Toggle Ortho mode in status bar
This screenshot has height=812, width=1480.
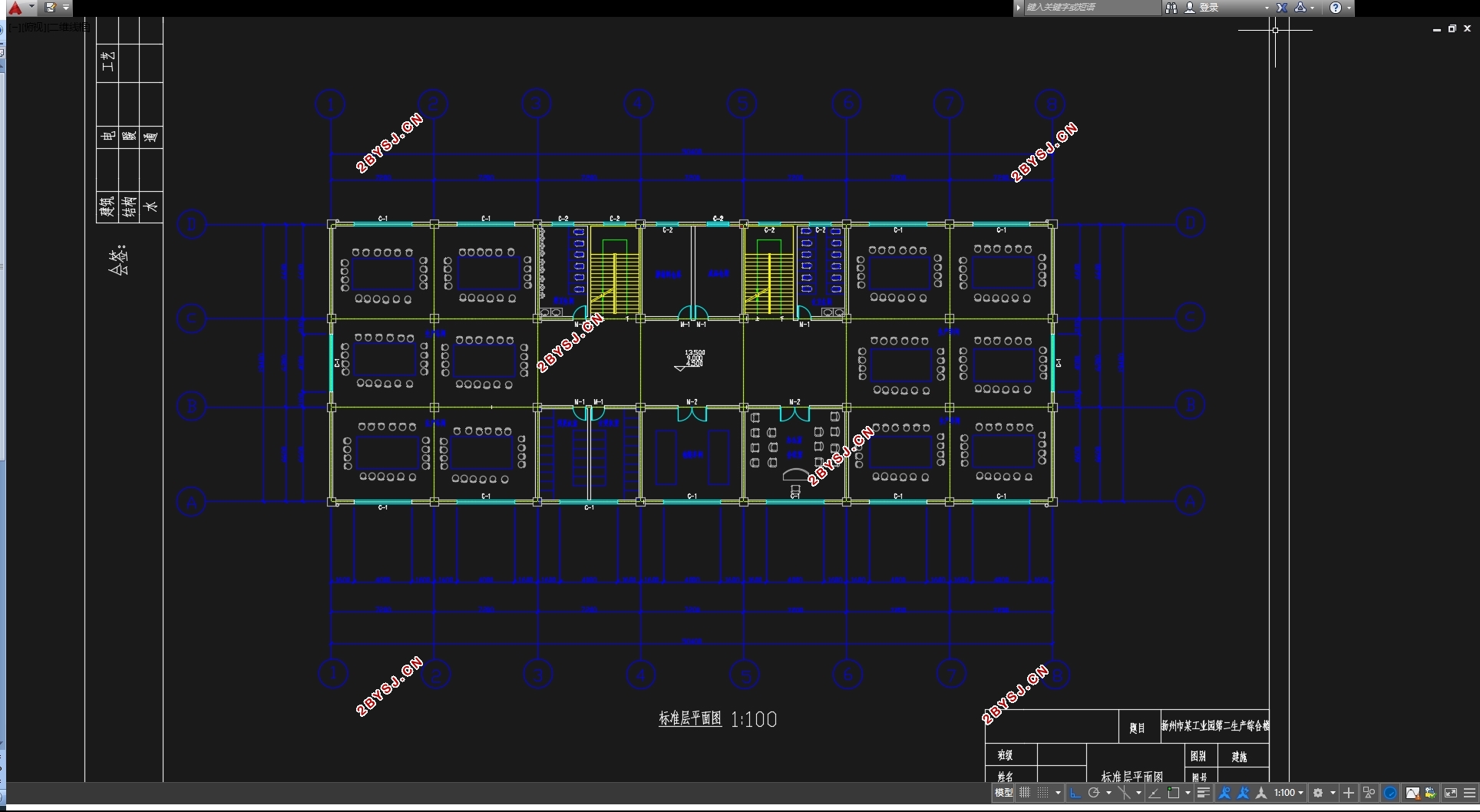pyautogui.click(x=1075, y=793)
